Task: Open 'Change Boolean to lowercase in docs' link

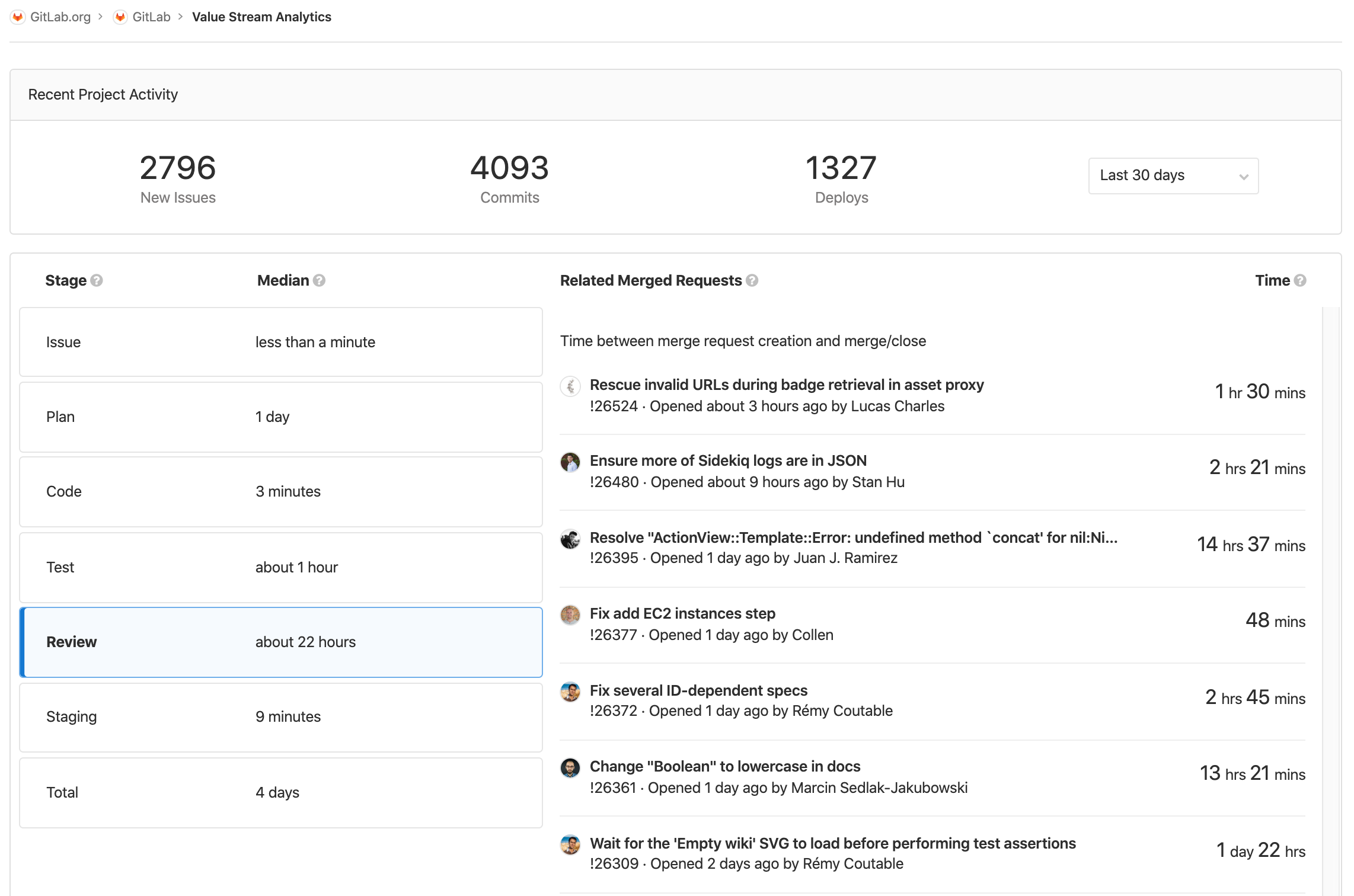Action: [725, 766]
